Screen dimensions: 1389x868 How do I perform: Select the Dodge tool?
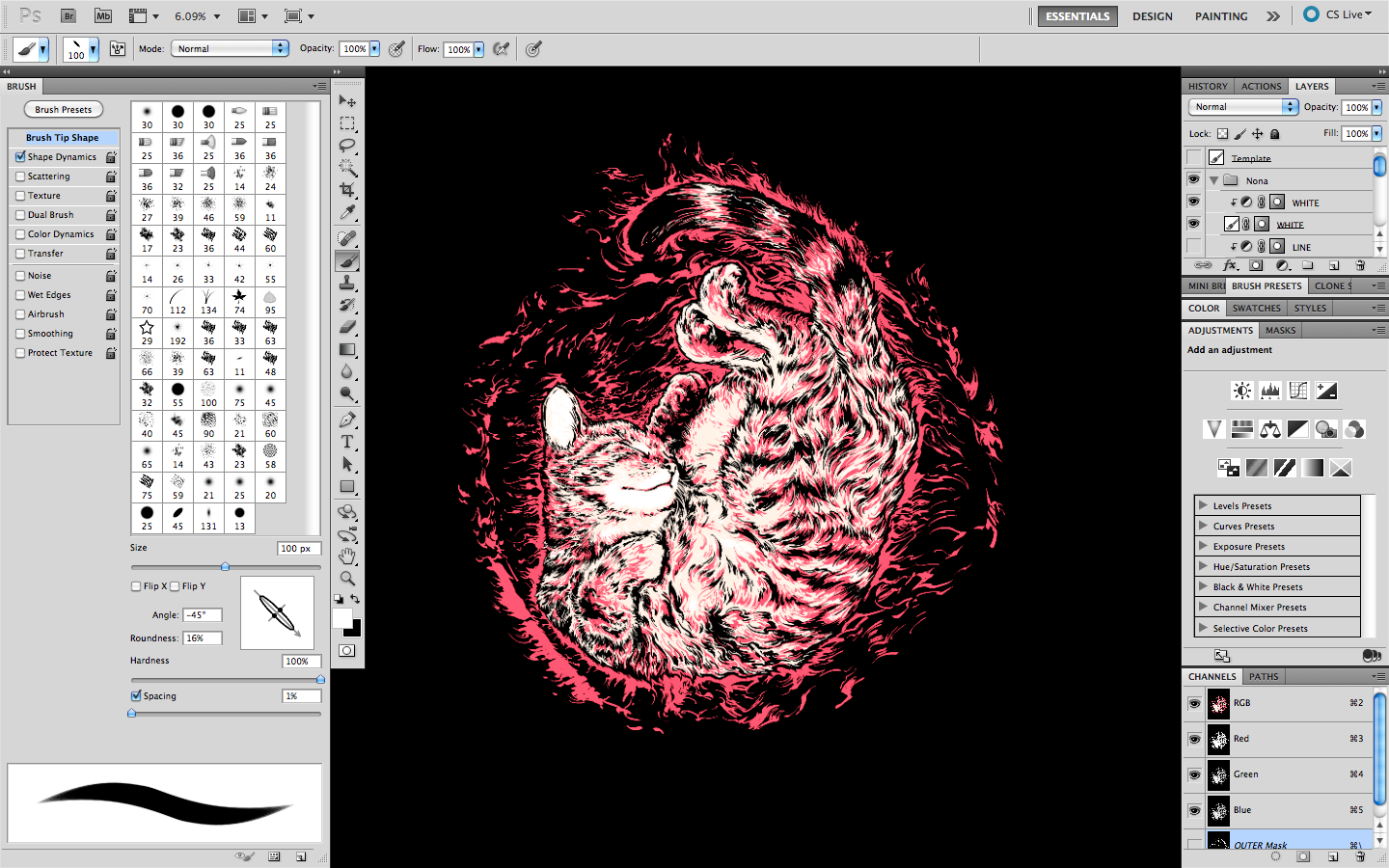(x=347, y=393)
